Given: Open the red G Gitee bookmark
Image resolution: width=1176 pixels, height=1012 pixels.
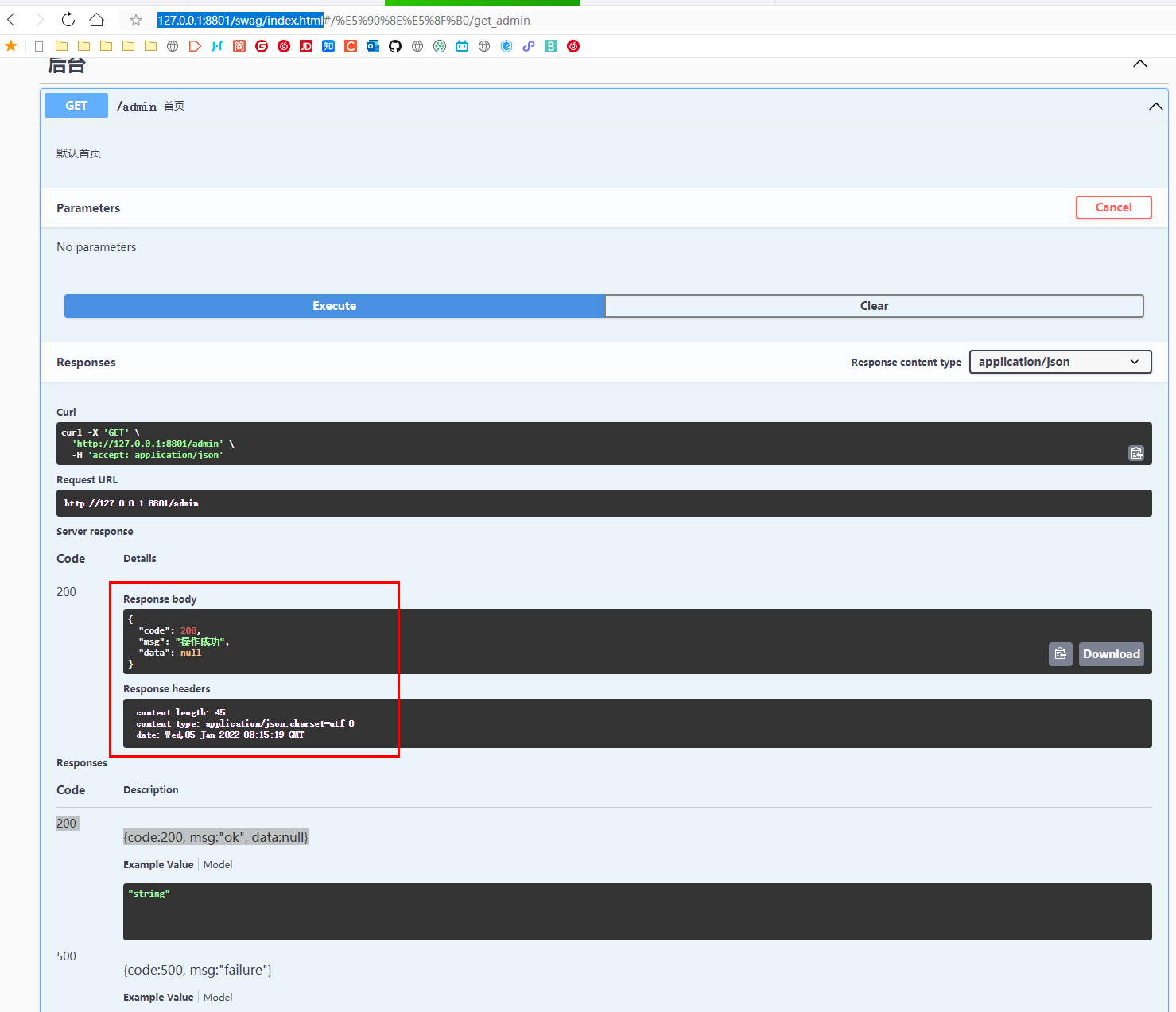Looking at the screenshot, I should [x=262, y=46].
